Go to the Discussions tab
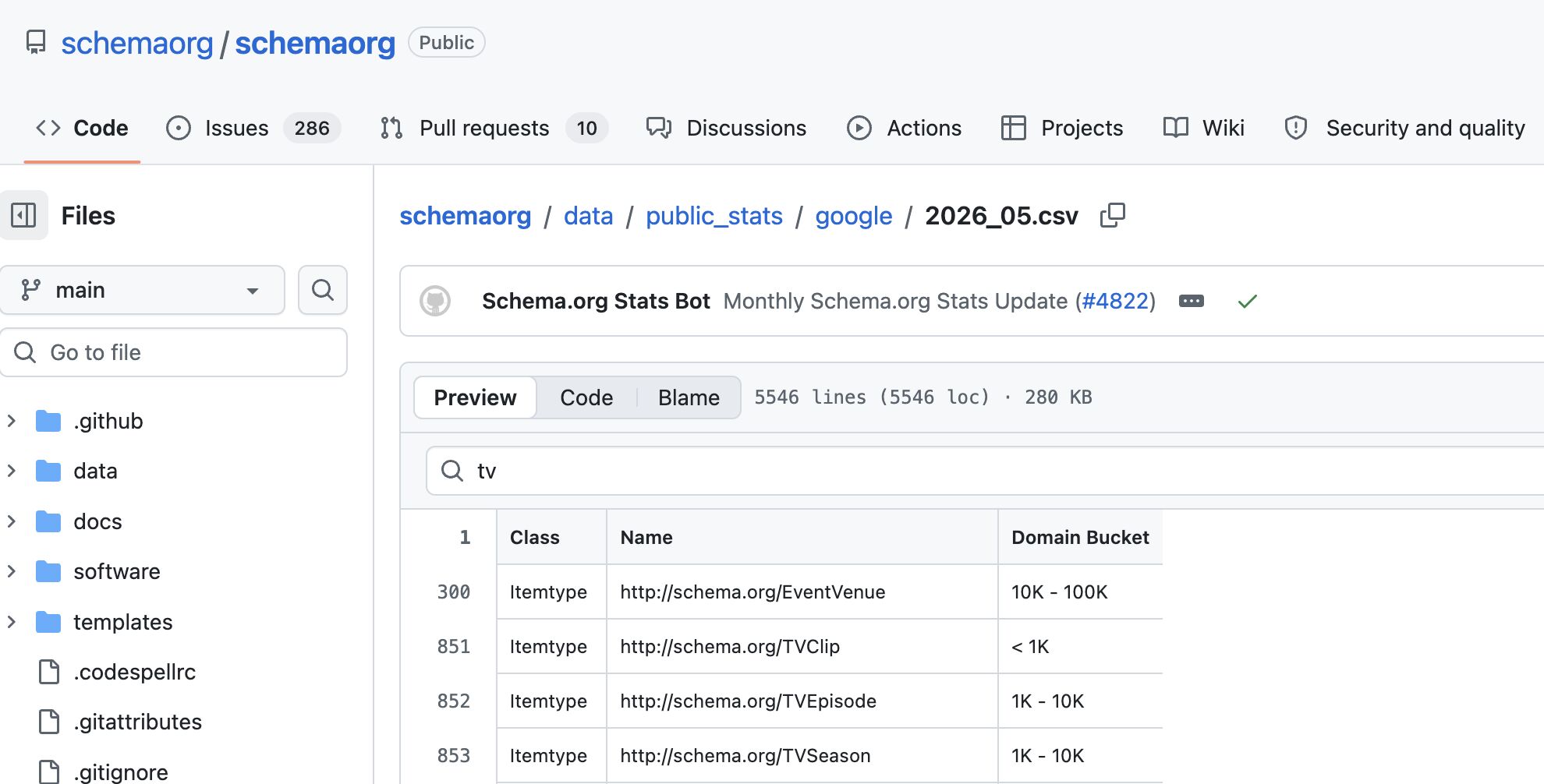Screen dimensions: 1544x784 [x=727, y=128]
